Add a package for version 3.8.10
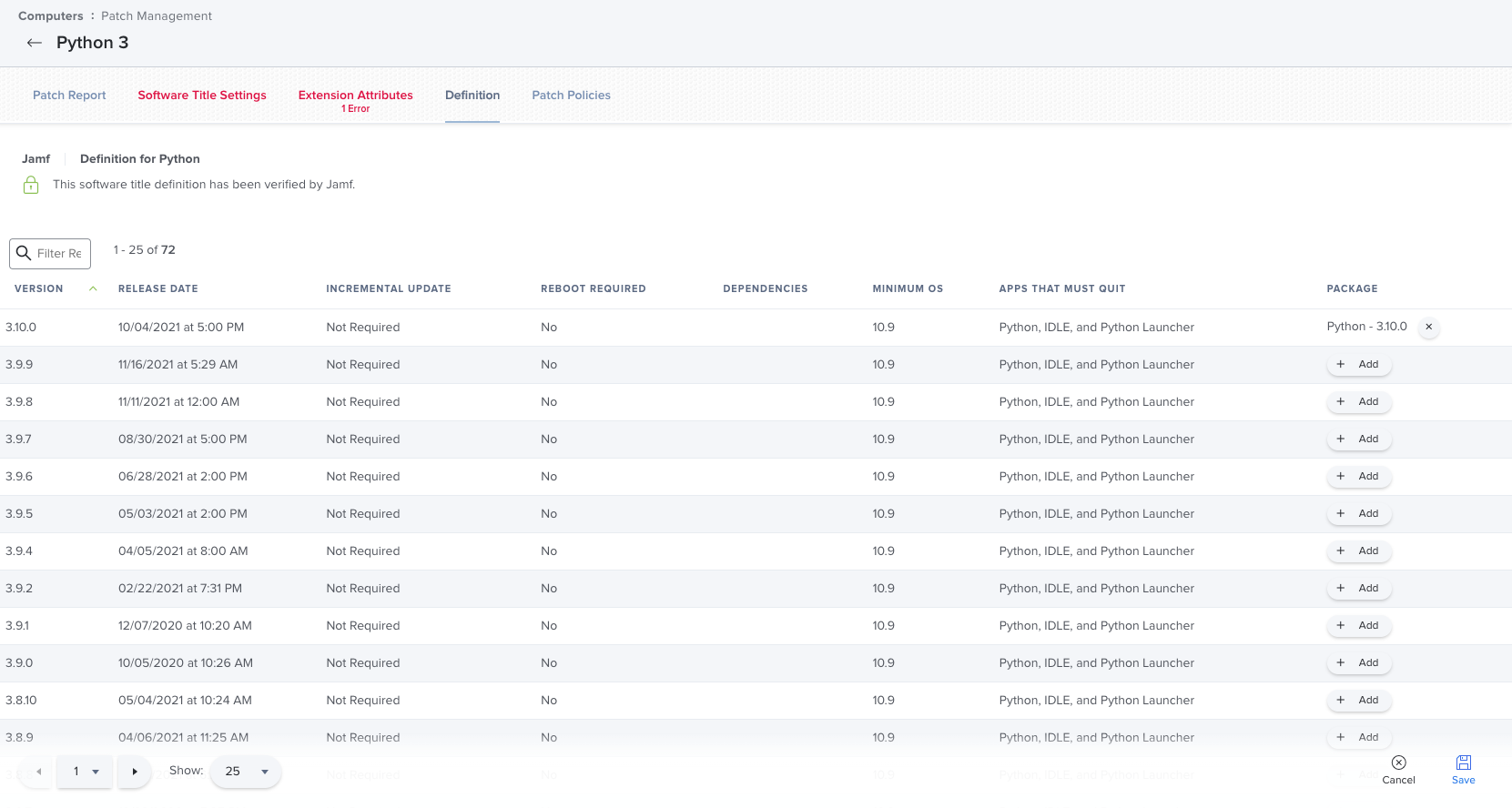The image size is (1512, 808). [x=1358, y=700]
